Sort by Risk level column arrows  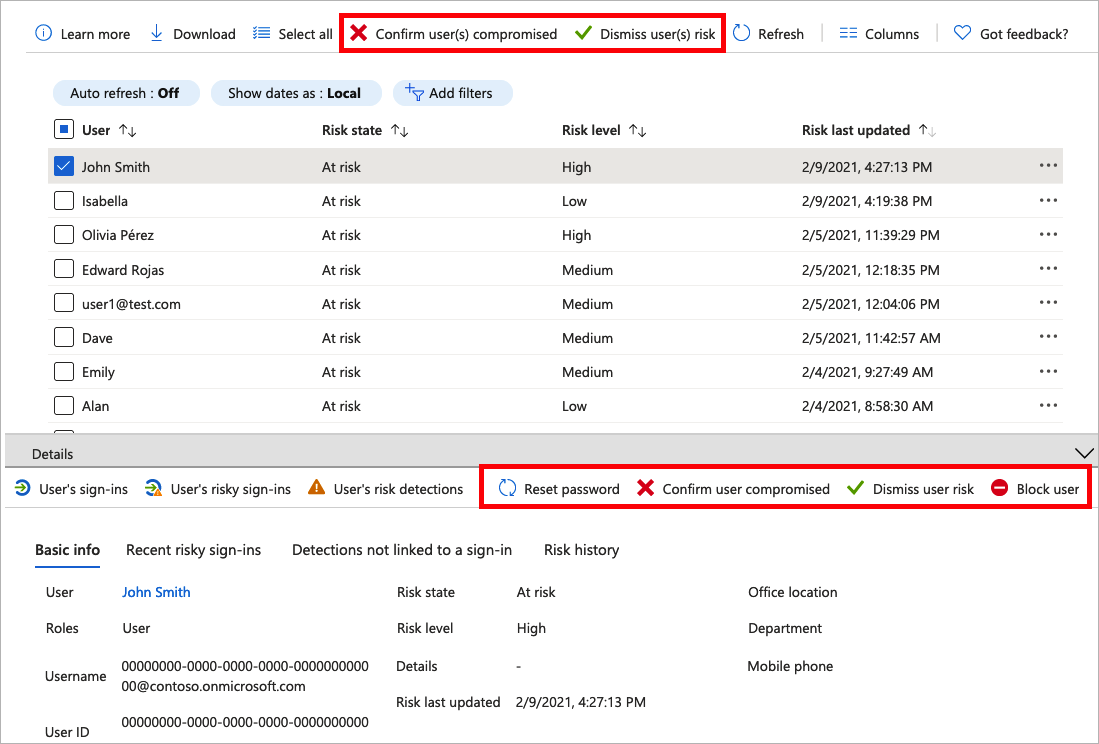(638, 130)
